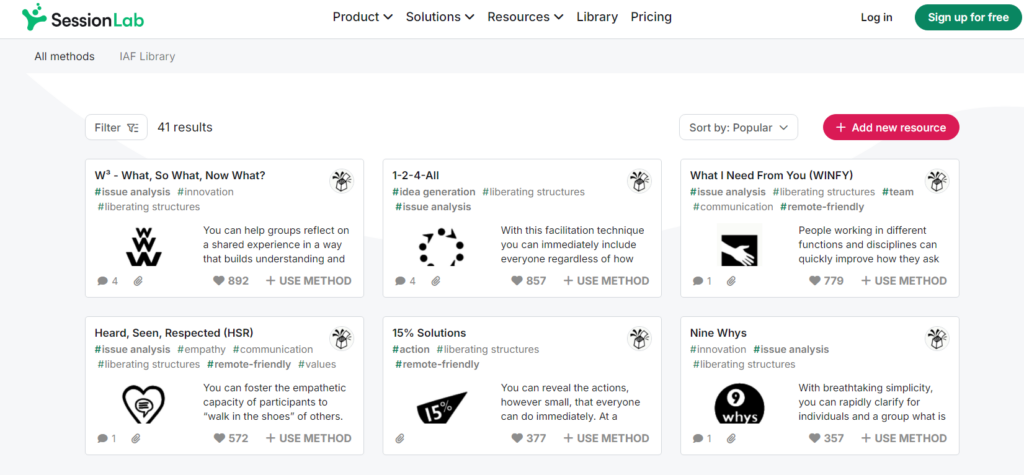Click #innovation tag on Nine Whys card
Image resolution: width=1024 pixels, height=475 pixels.
click(718, 350)
